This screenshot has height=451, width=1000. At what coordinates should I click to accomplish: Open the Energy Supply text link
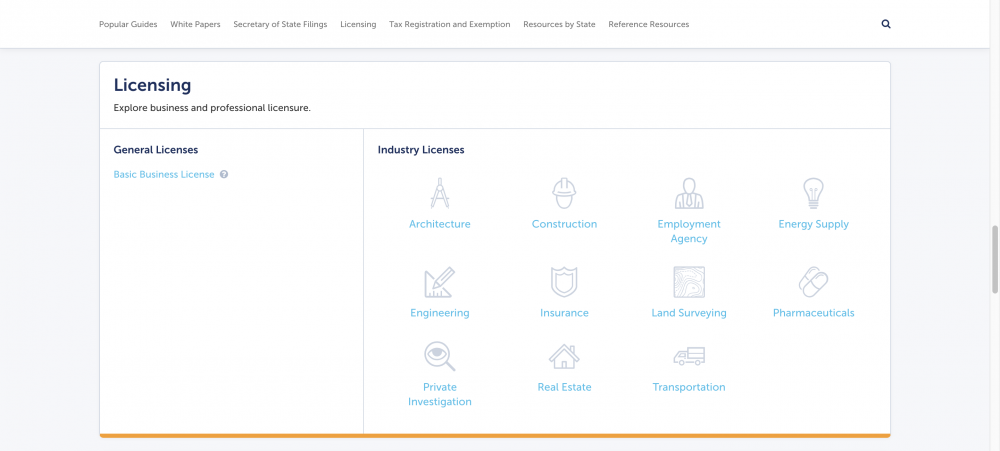(813, 224)
